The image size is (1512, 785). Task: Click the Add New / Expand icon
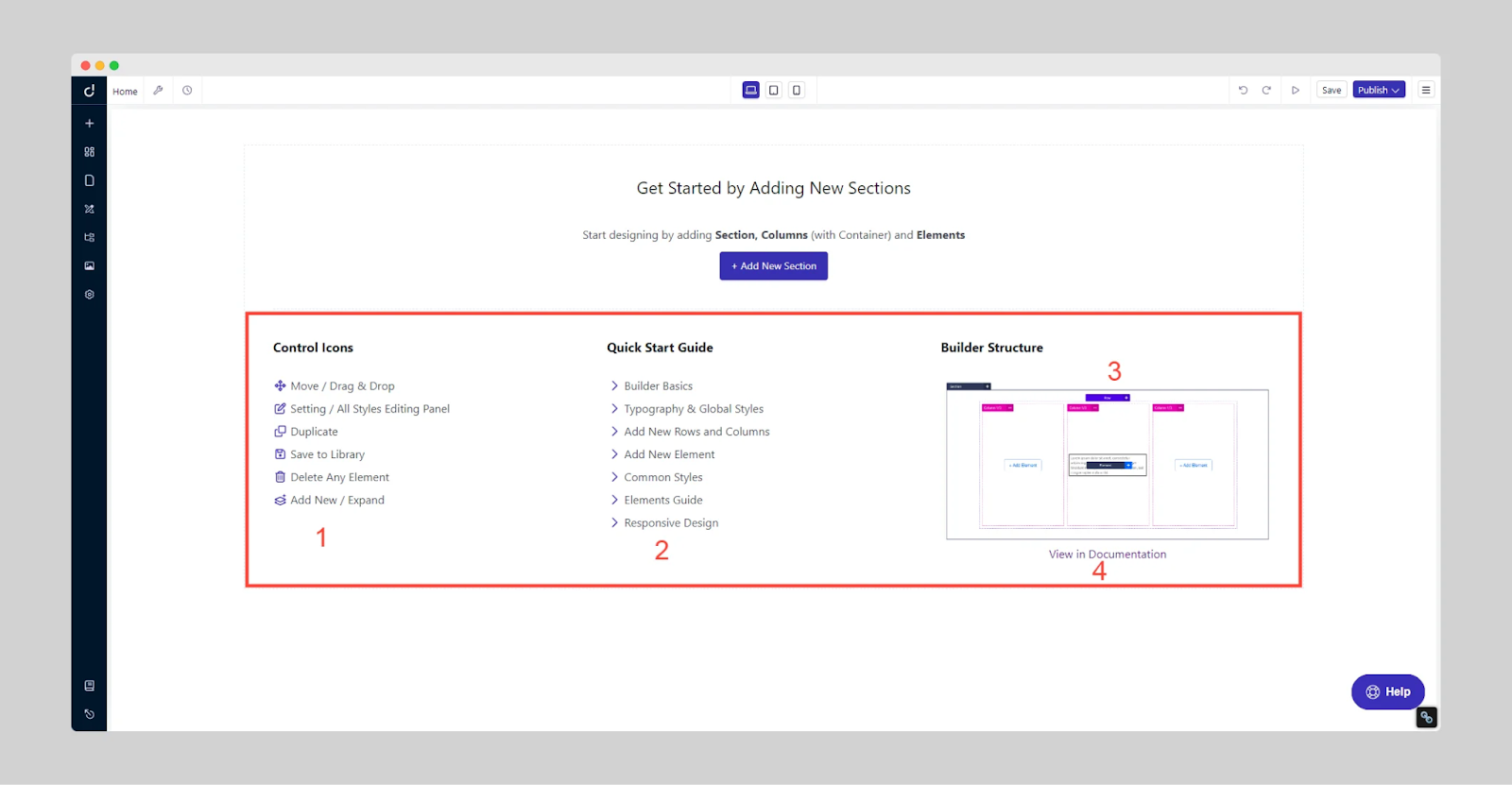280,500
